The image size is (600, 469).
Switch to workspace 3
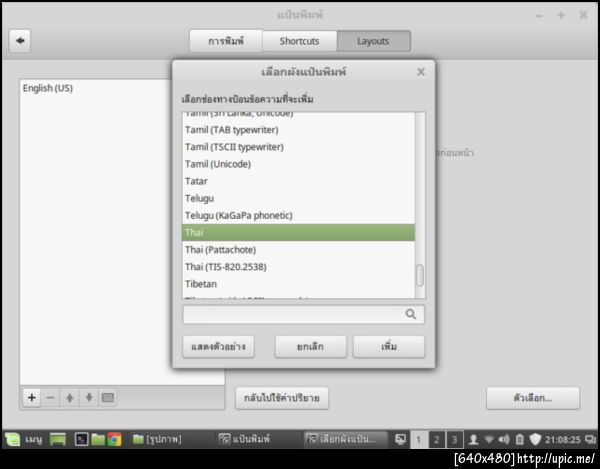pyautogui.click(x=455, y=439)
